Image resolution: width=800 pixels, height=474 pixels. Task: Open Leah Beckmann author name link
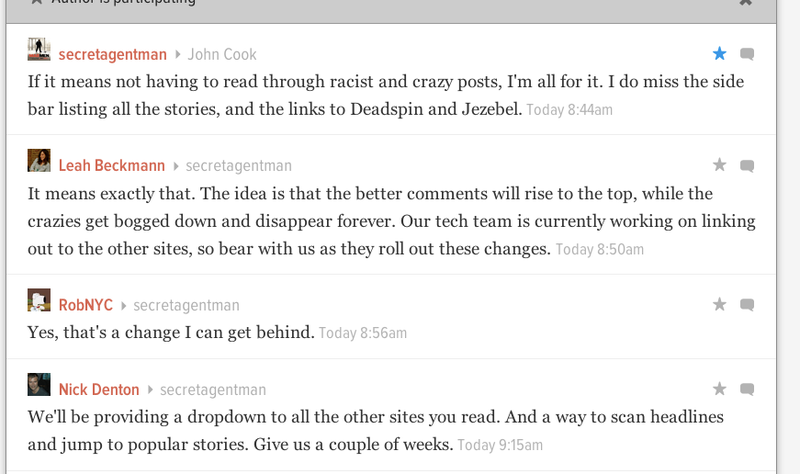tap(112, 165)
